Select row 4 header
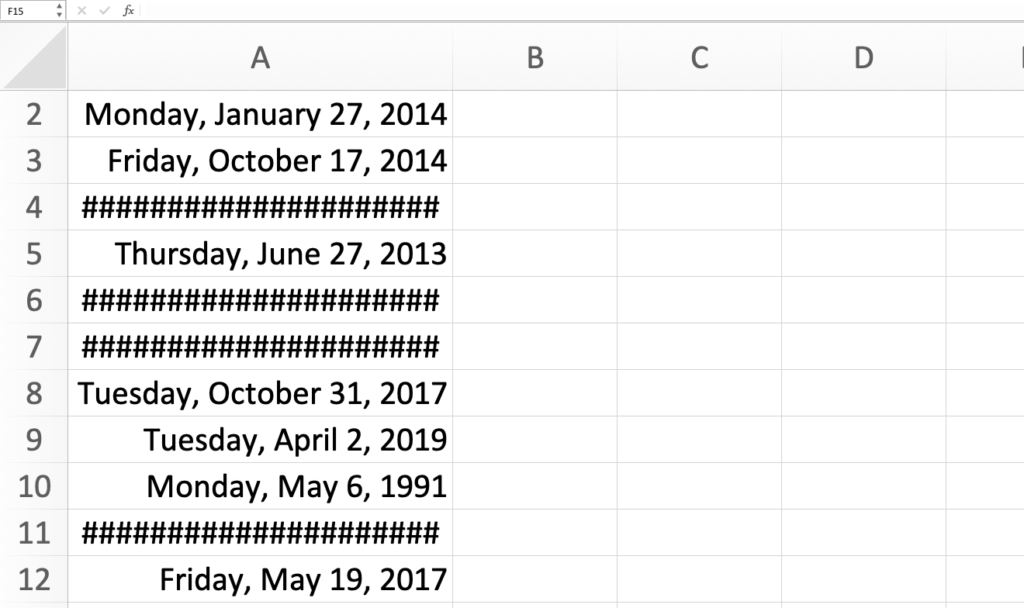 (34, 207)
